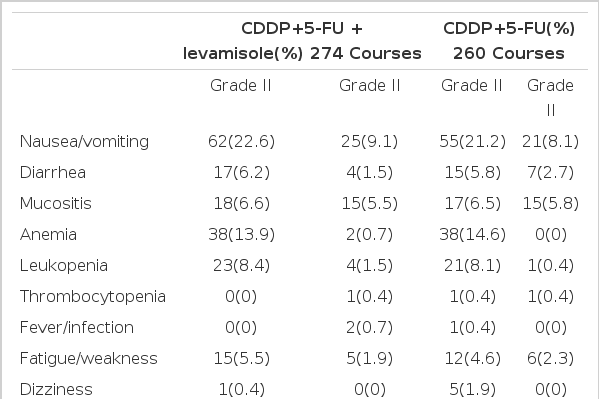Select the Leukopenia row label
Screen dimensions: 599x399
[x=64, y=266]
